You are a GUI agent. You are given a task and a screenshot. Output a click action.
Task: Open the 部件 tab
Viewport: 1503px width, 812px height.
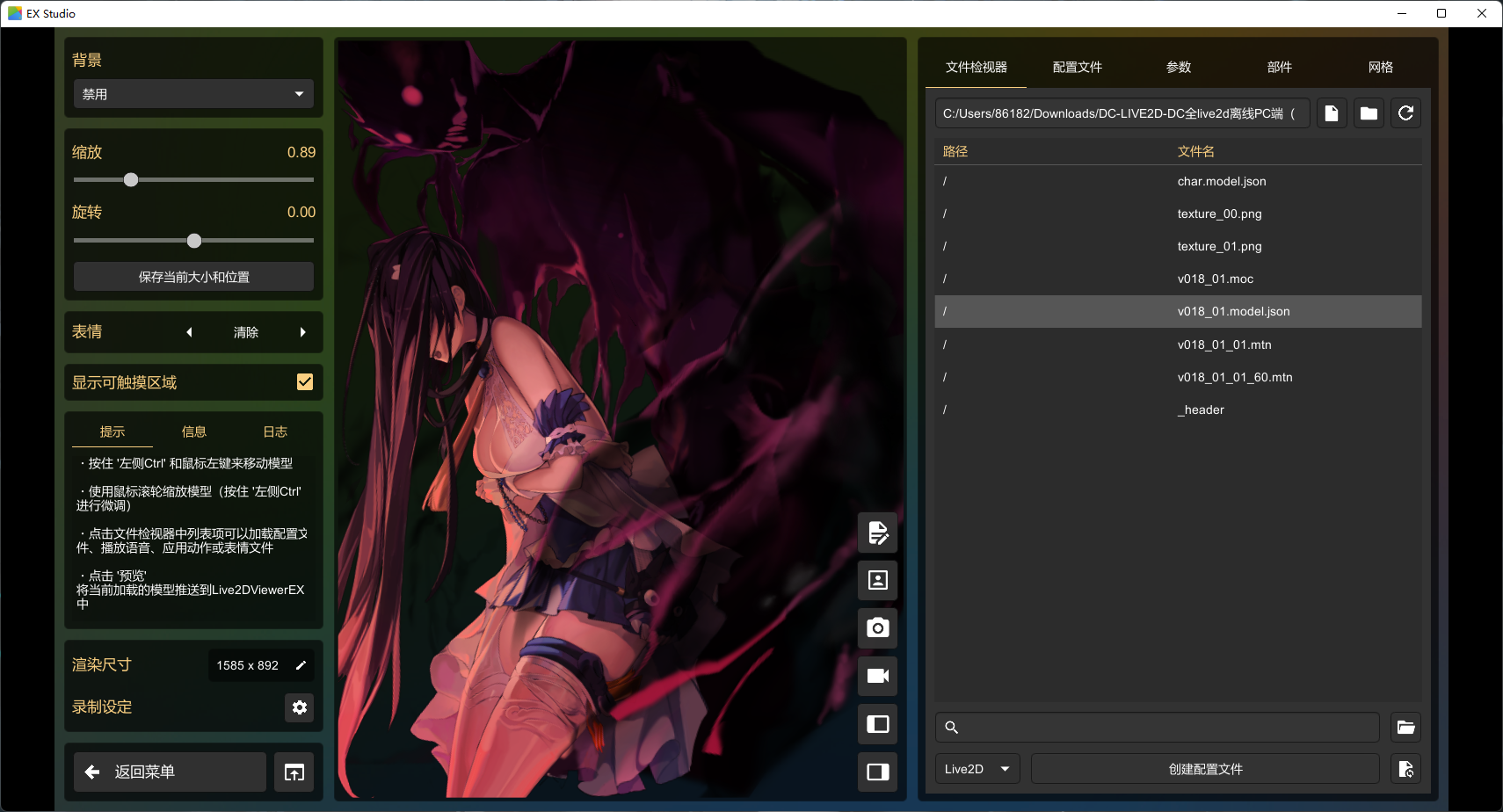pos(1279,68)
